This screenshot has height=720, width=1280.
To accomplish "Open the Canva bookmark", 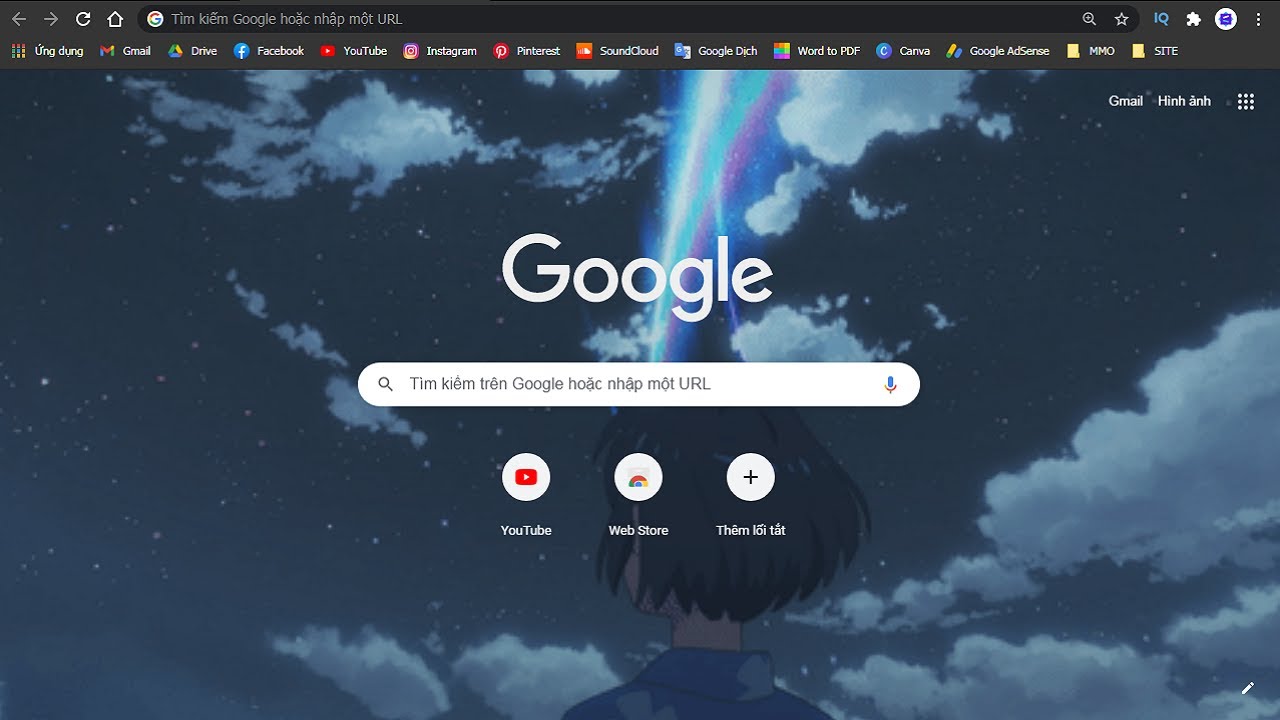I will tap(903, 51).
